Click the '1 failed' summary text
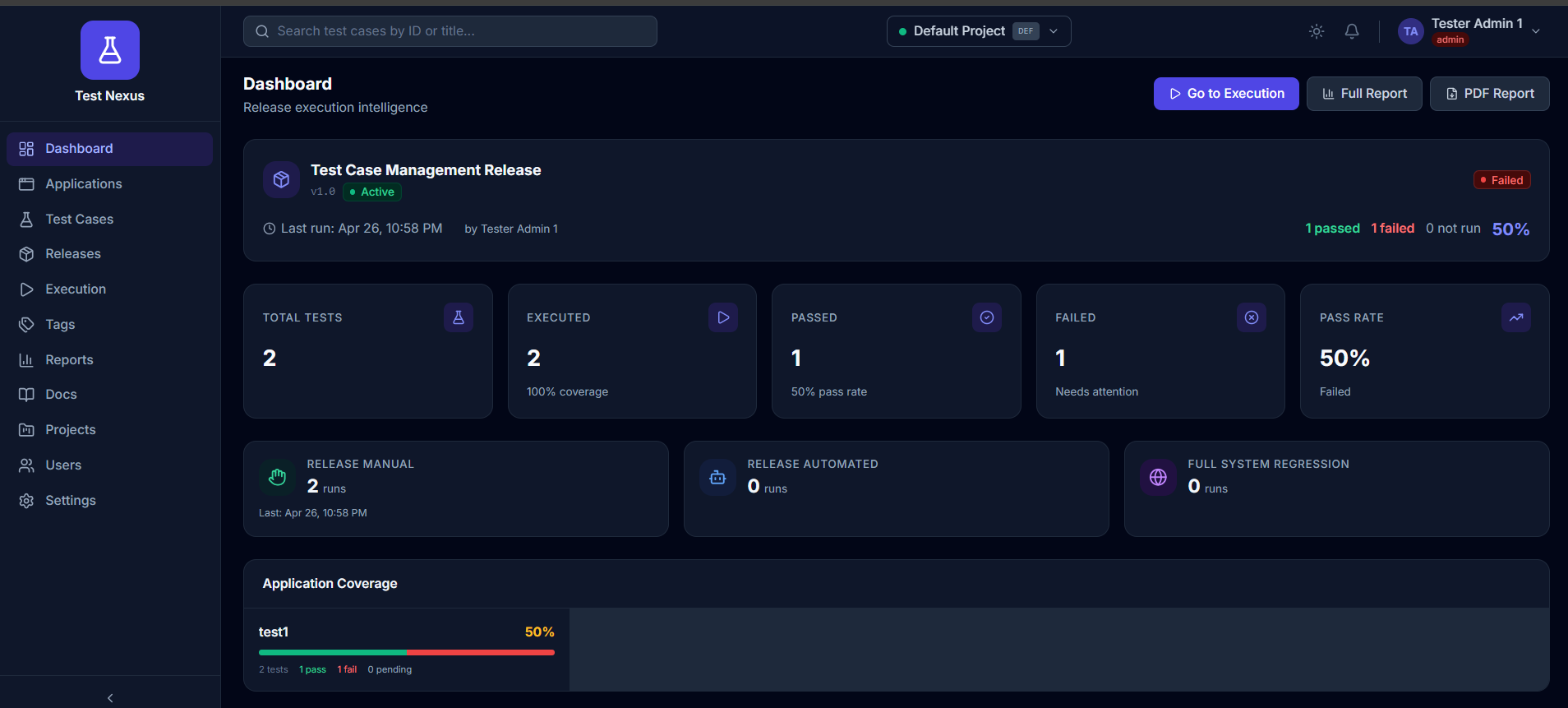The image size is (1568, 708). pos(1393,229)
